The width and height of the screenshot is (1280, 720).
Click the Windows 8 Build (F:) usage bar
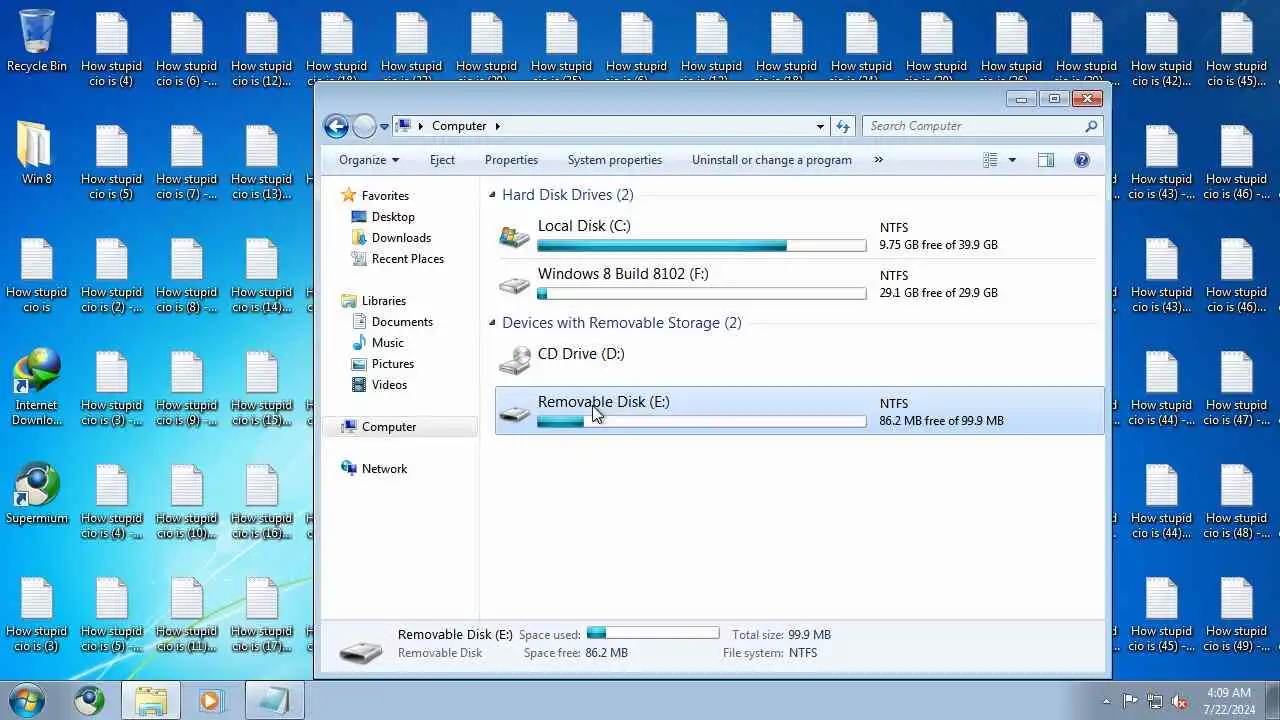point(702,293)
